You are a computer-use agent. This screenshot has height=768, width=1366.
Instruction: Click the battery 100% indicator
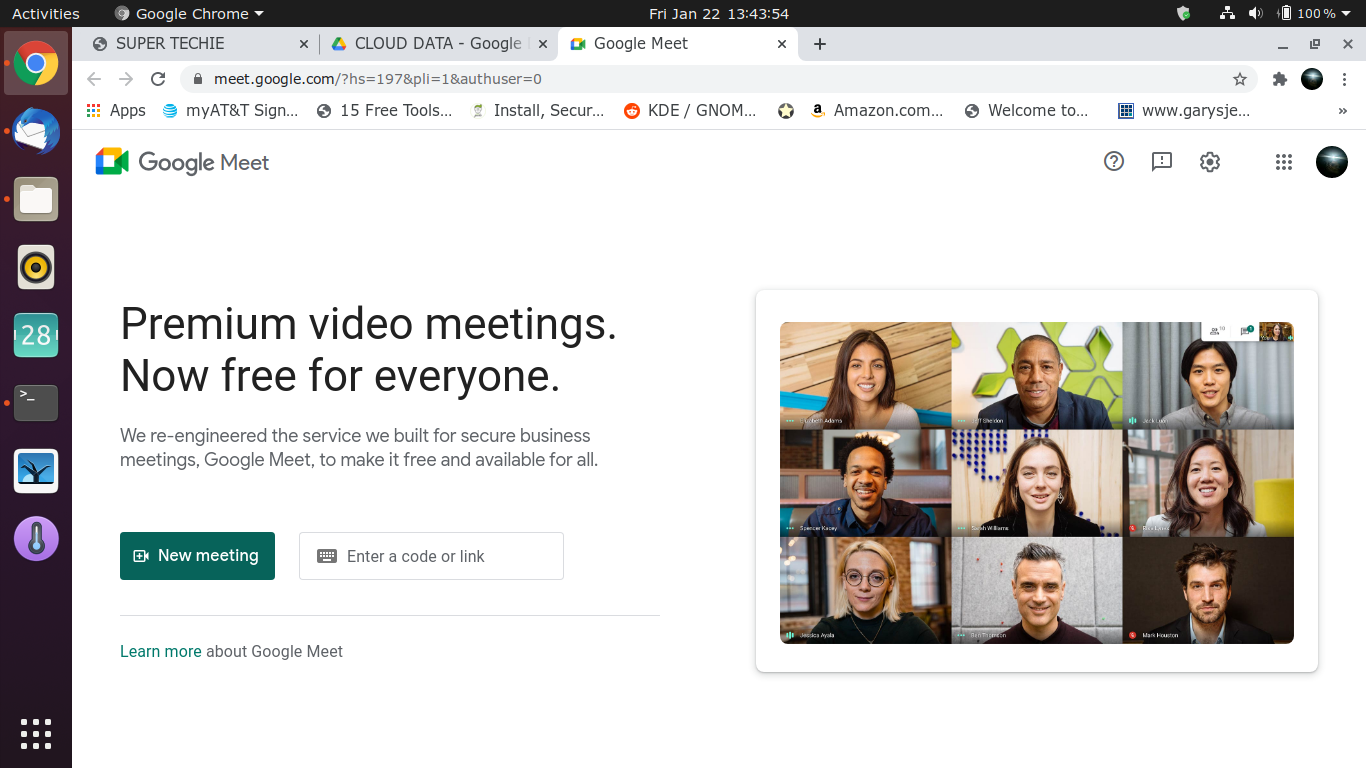tap(1307, 13)
